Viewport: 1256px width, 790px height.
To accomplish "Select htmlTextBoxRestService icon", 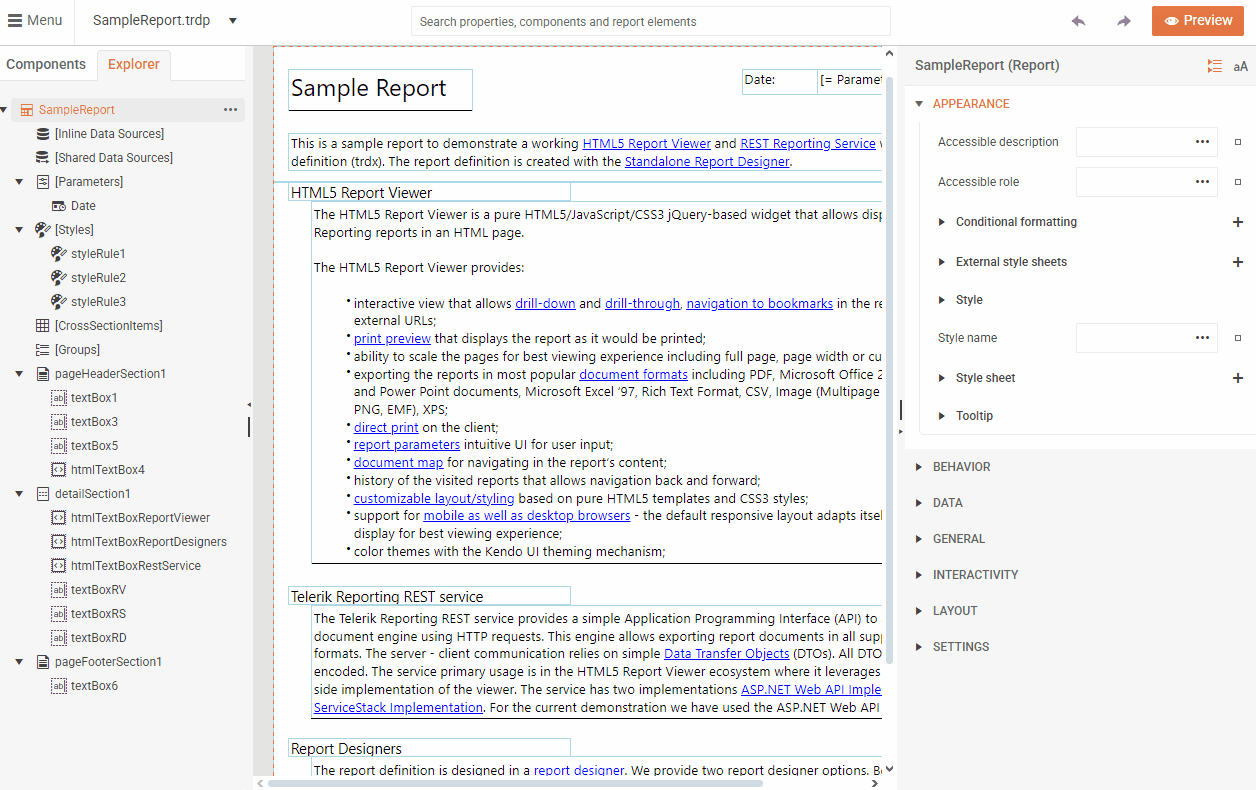I will (x=59, y=566).
